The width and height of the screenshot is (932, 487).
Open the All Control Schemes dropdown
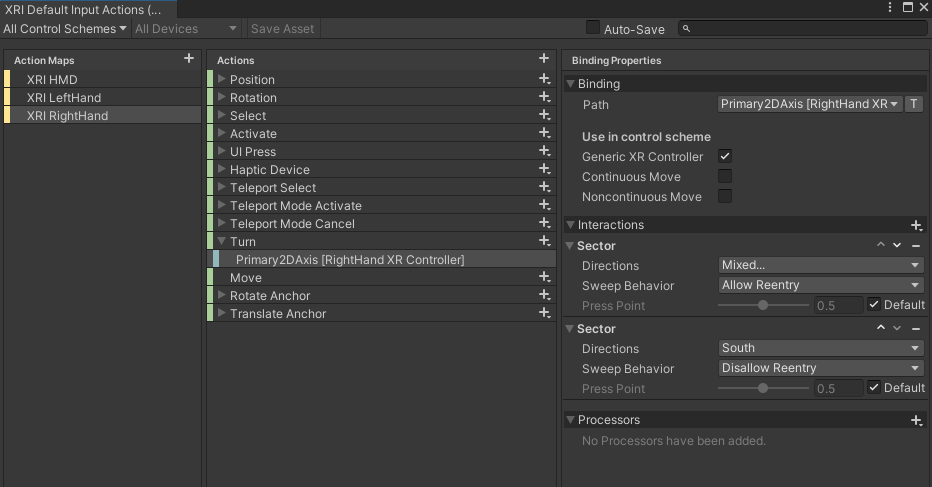(65, 29)
